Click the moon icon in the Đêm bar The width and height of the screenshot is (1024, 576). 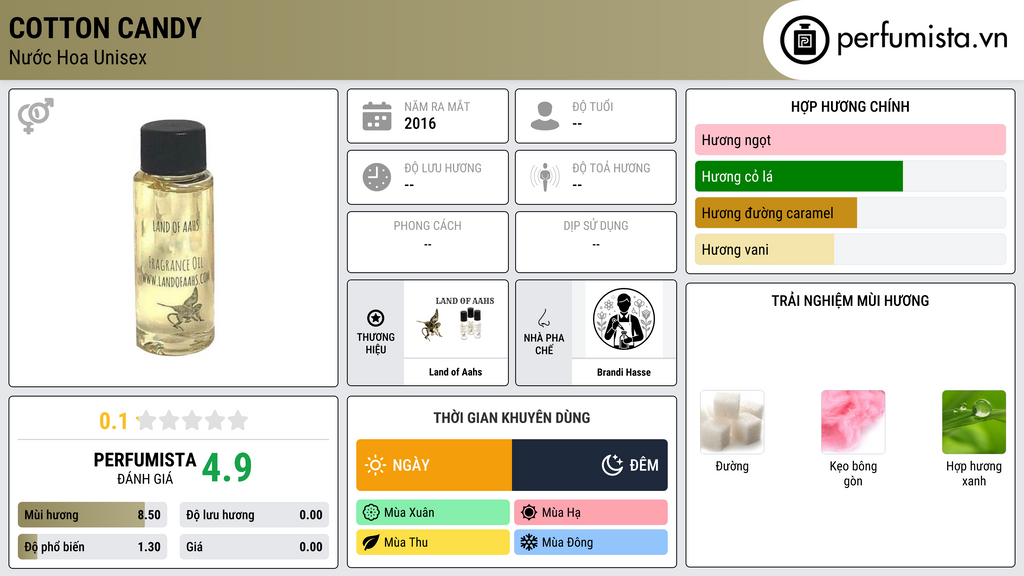click(x=612, y=465)
